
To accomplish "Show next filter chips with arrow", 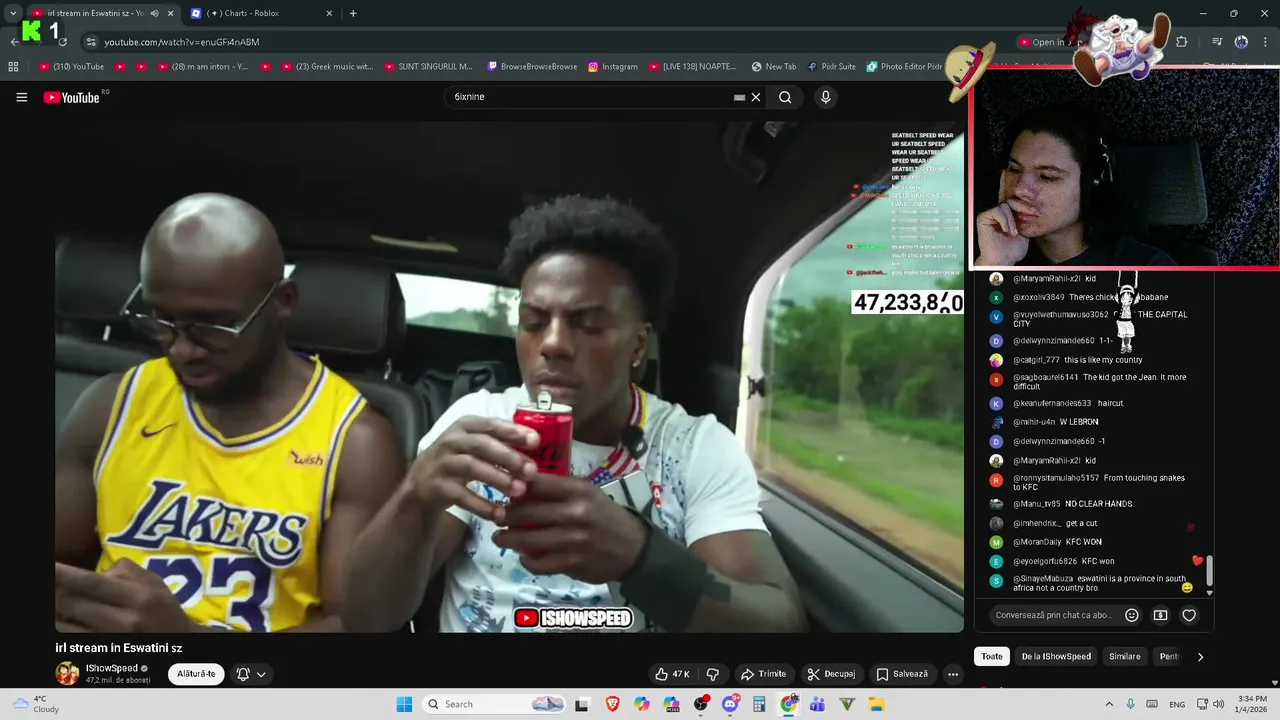I will (1200, 657).
